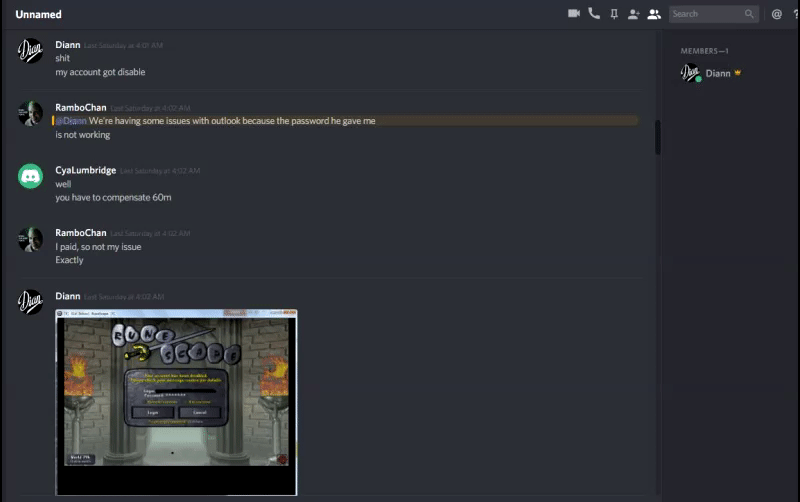Click the CyaLumbridge username
The width and height of the screenshot is (800, 502).
(86, 170)
